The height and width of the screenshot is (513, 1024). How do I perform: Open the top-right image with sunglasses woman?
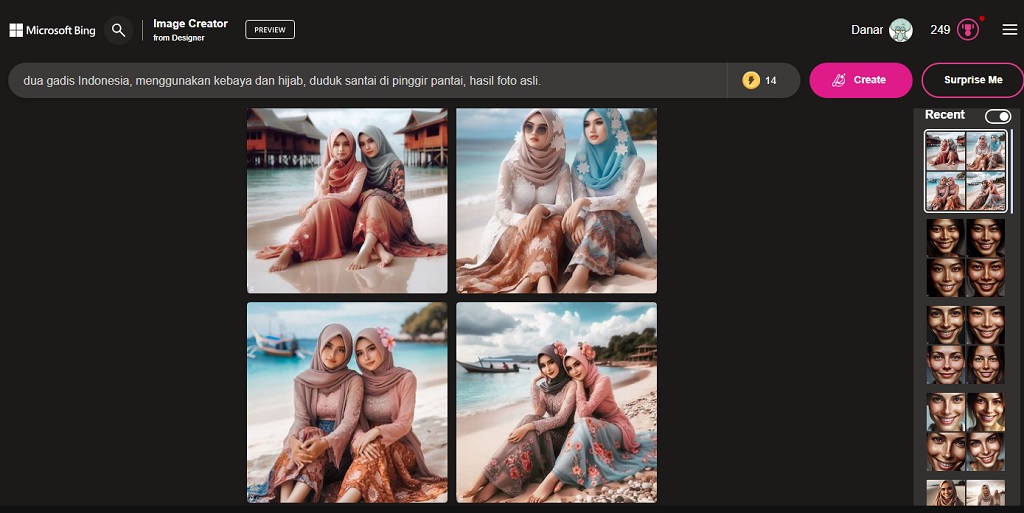click(x=556, y=200)
